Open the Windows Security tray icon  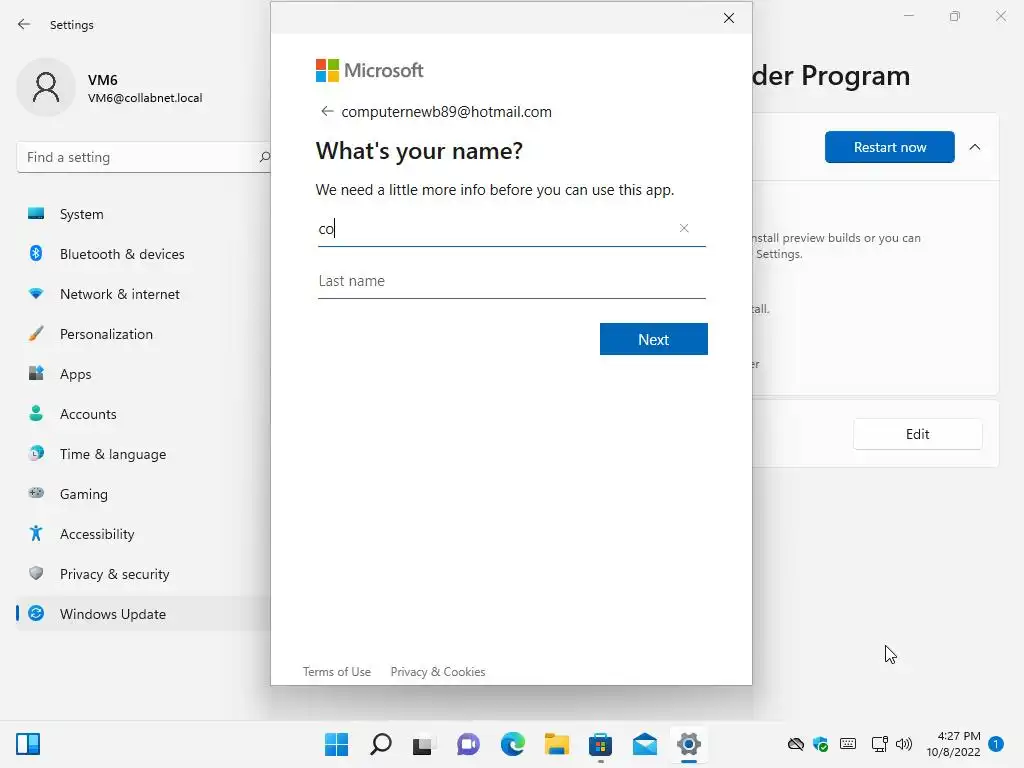(821, 744)
